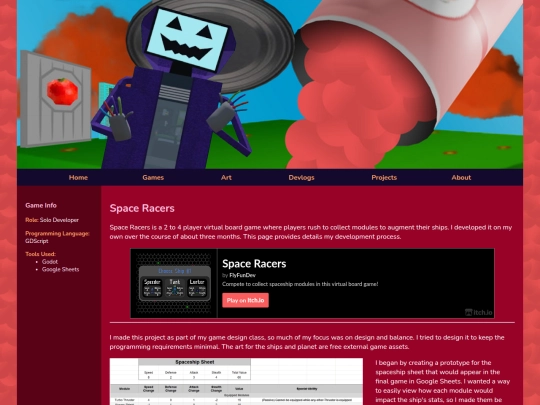The width and height of the screenshot is (540, 405).
Task: Click the Space Racers embed title
Action: click(x=254, y=263)
